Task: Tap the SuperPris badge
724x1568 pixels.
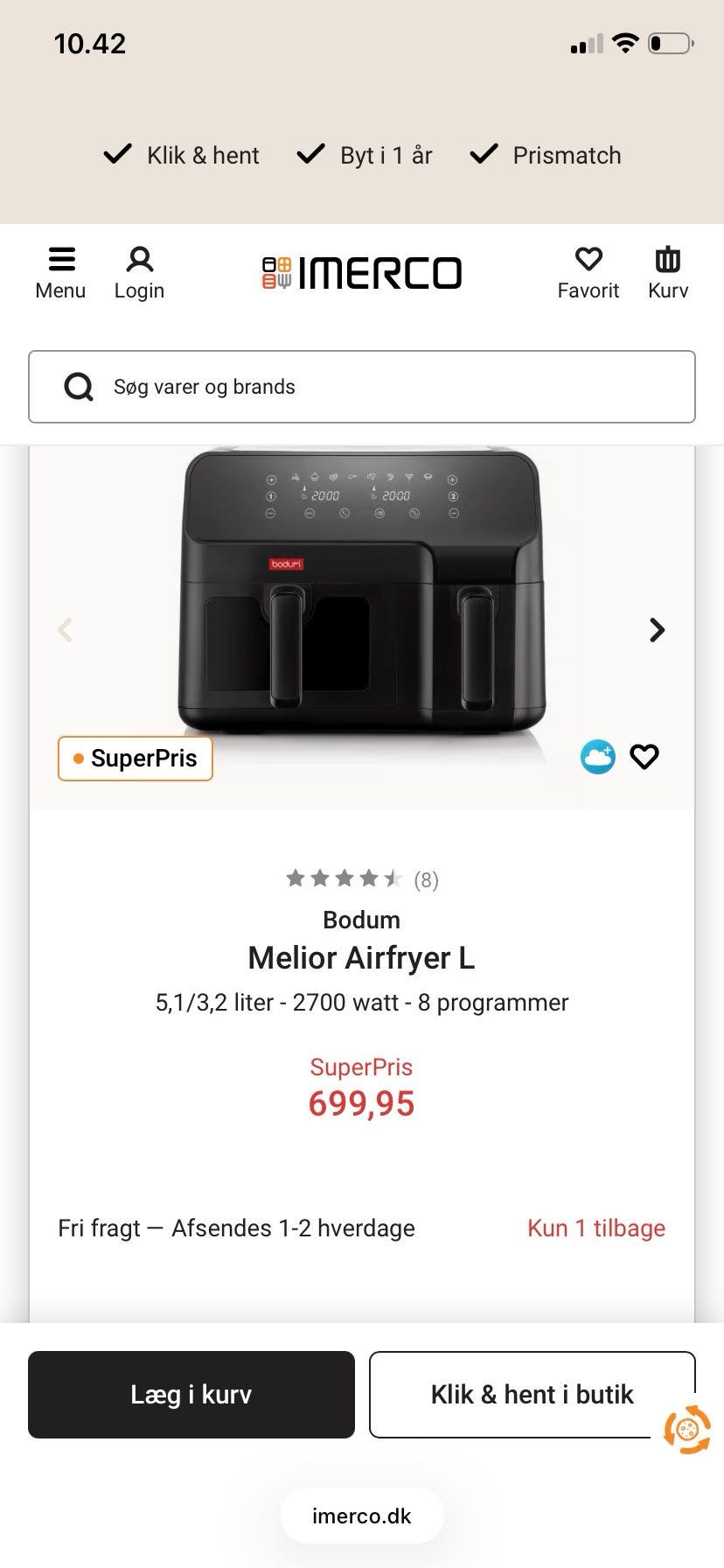Action: click(136, 758)
